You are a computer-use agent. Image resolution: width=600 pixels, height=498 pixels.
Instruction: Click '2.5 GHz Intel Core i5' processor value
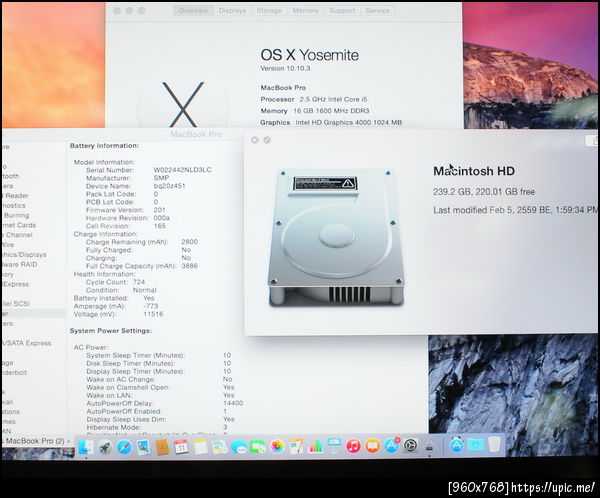click(x=333, y=99)
